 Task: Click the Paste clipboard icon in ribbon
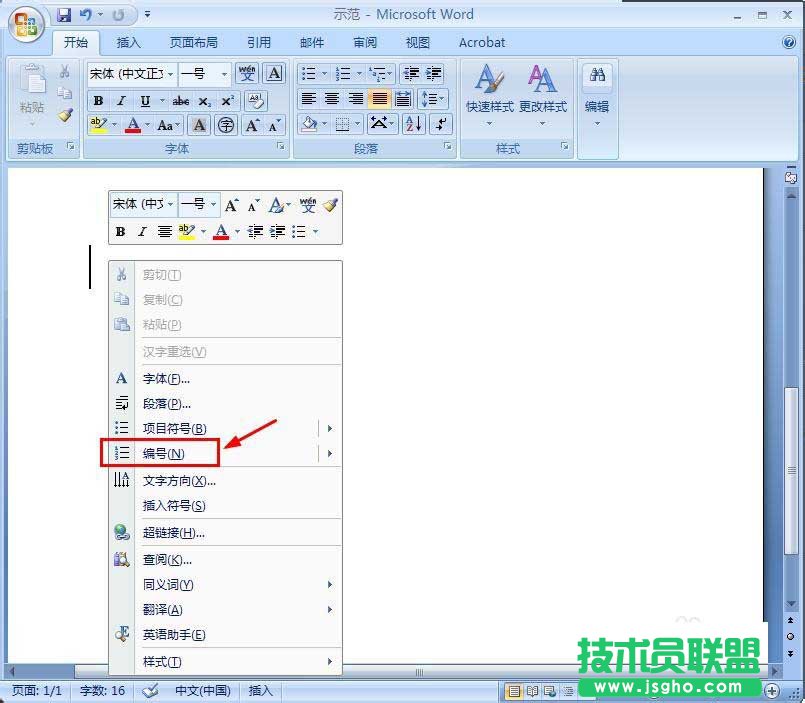point(32,80)
